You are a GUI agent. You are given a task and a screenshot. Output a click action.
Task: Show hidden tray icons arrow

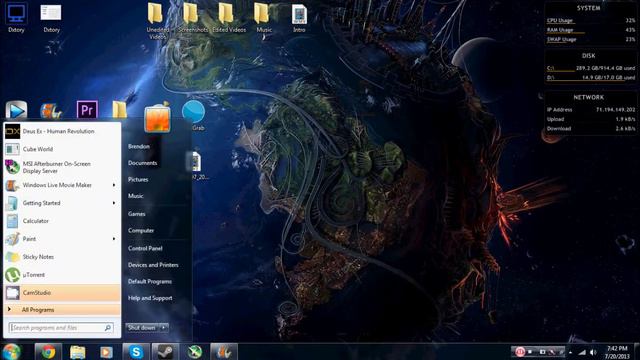click(571, 352)
